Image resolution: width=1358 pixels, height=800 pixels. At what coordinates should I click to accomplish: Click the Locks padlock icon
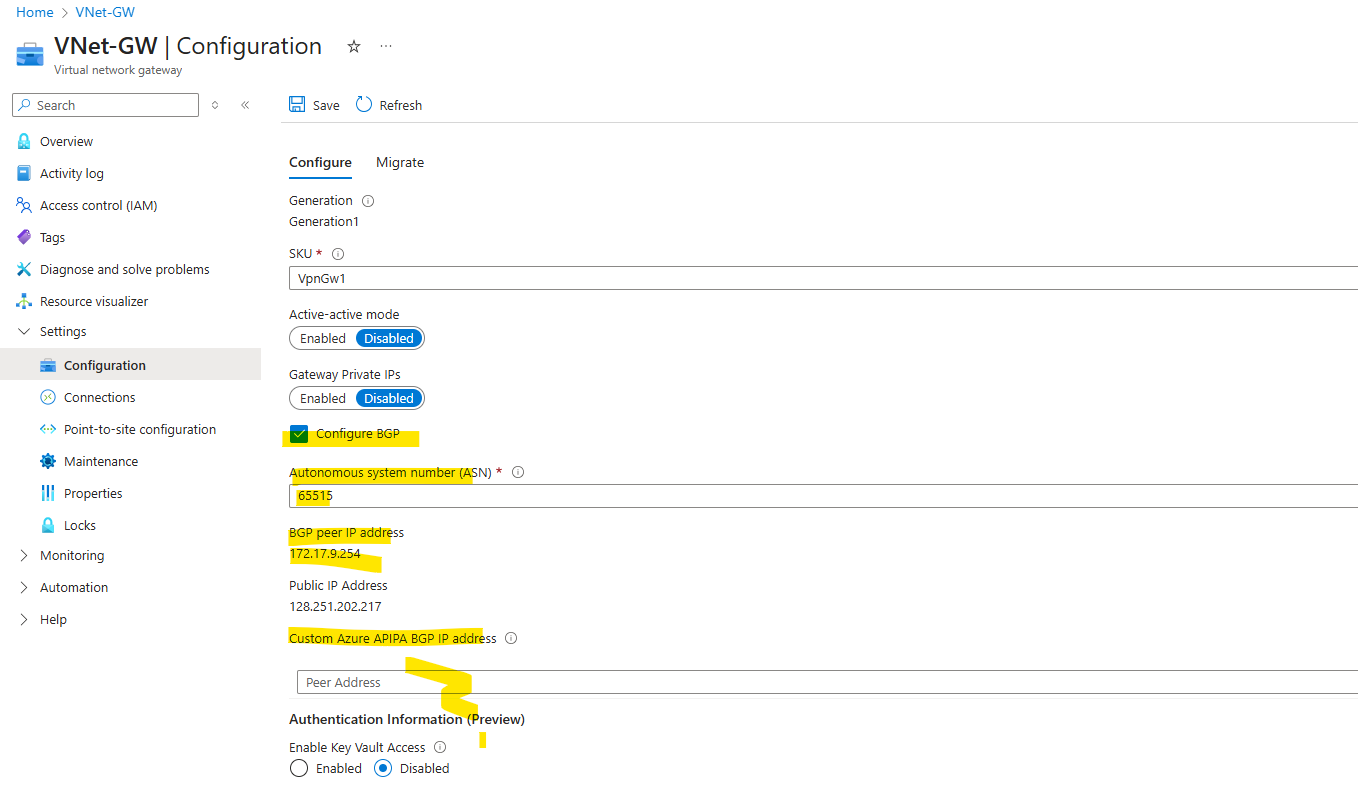point(48,526)
